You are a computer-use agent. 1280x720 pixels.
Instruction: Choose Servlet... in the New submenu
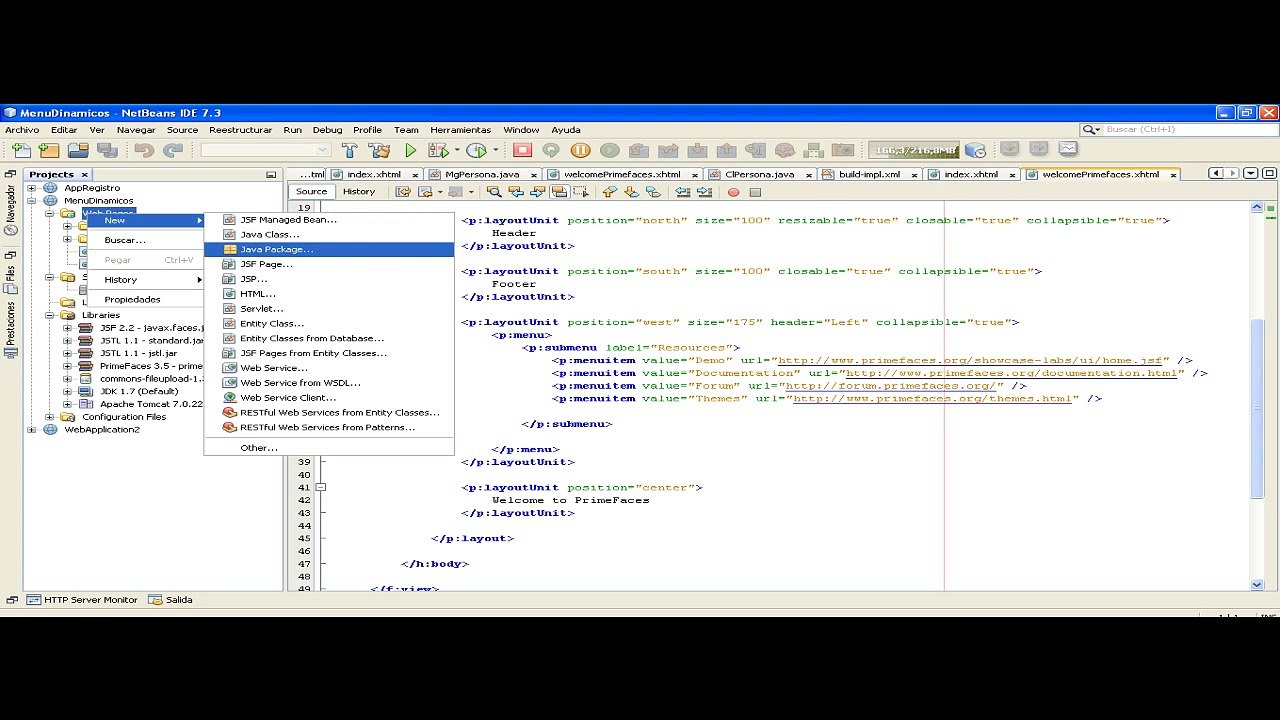click(x=329, y=309)
